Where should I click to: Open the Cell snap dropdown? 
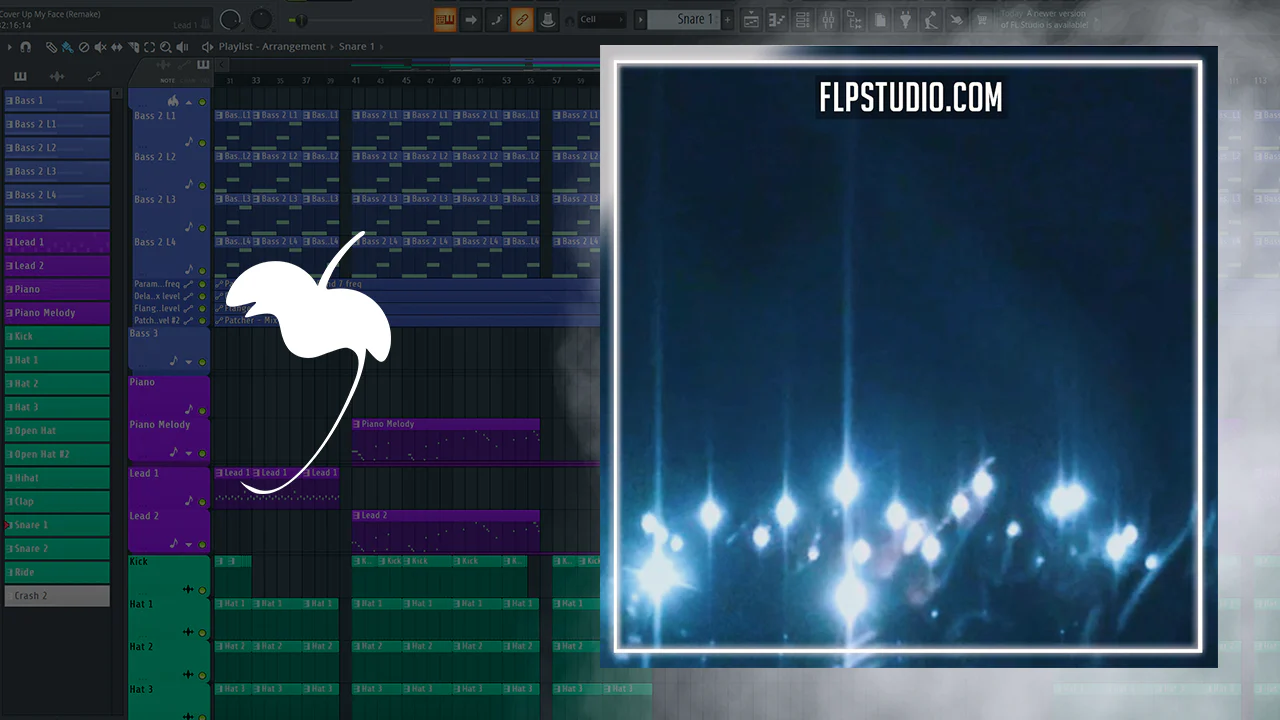(x=602, y=19)
